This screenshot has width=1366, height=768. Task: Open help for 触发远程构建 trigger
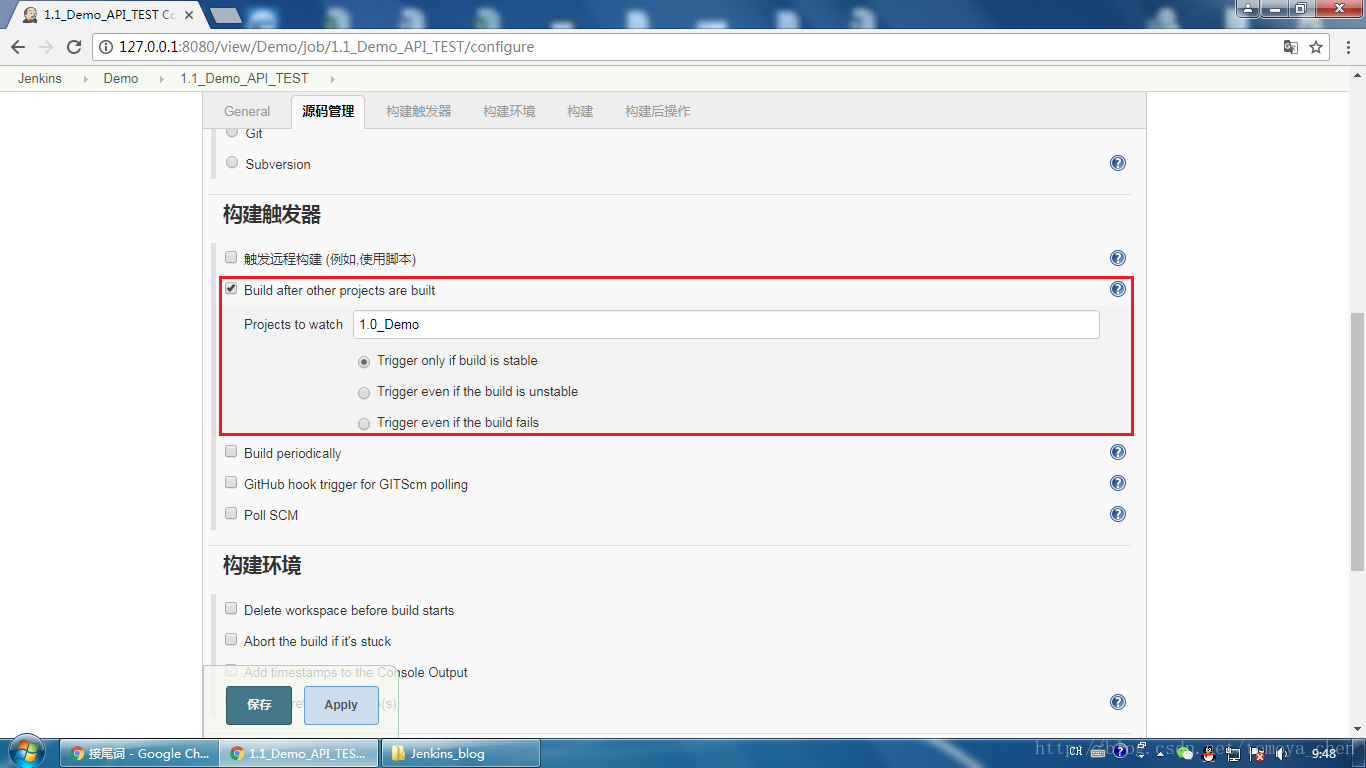click(x=1118, y=258)
